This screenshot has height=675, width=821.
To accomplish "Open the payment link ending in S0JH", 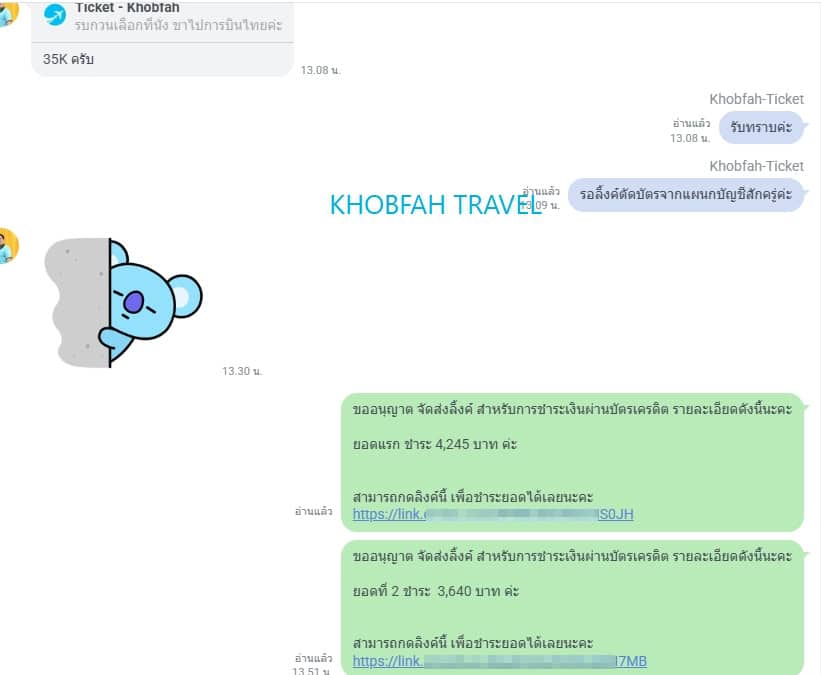I will pyautogui.click(x=493, y=515).
